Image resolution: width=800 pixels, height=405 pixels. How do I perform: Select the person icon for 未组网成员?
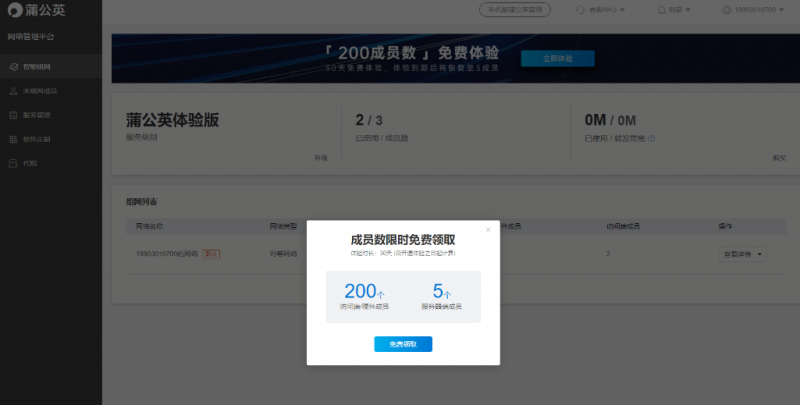click(14, 91)
